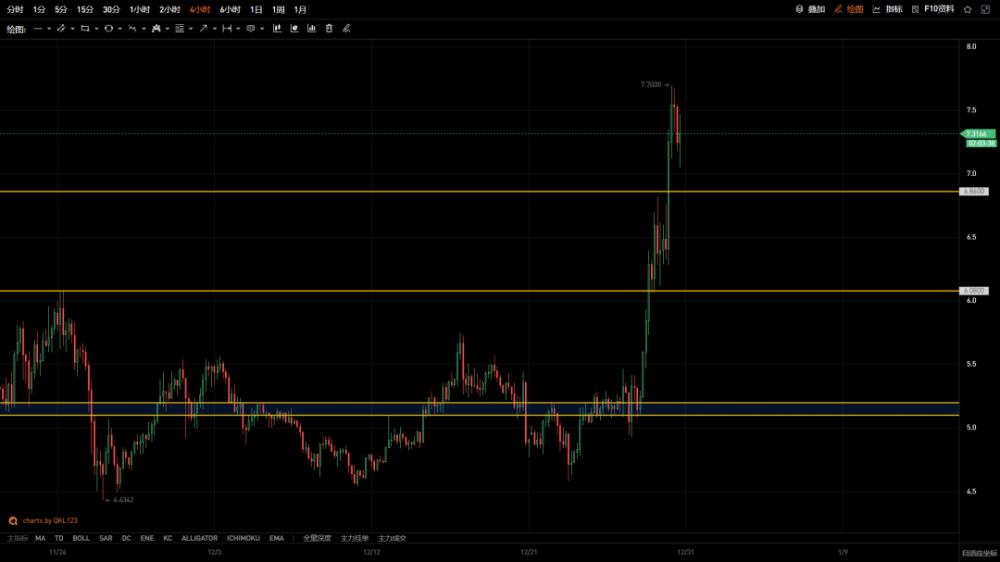Expand the circle tool dropdown arrow

click(120, 29)
